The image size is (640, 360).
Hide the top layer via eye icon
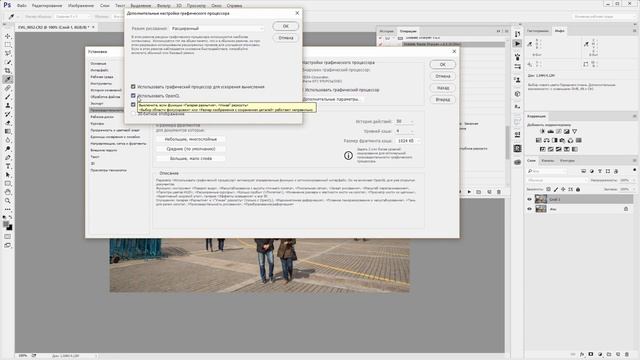(530, 199)
